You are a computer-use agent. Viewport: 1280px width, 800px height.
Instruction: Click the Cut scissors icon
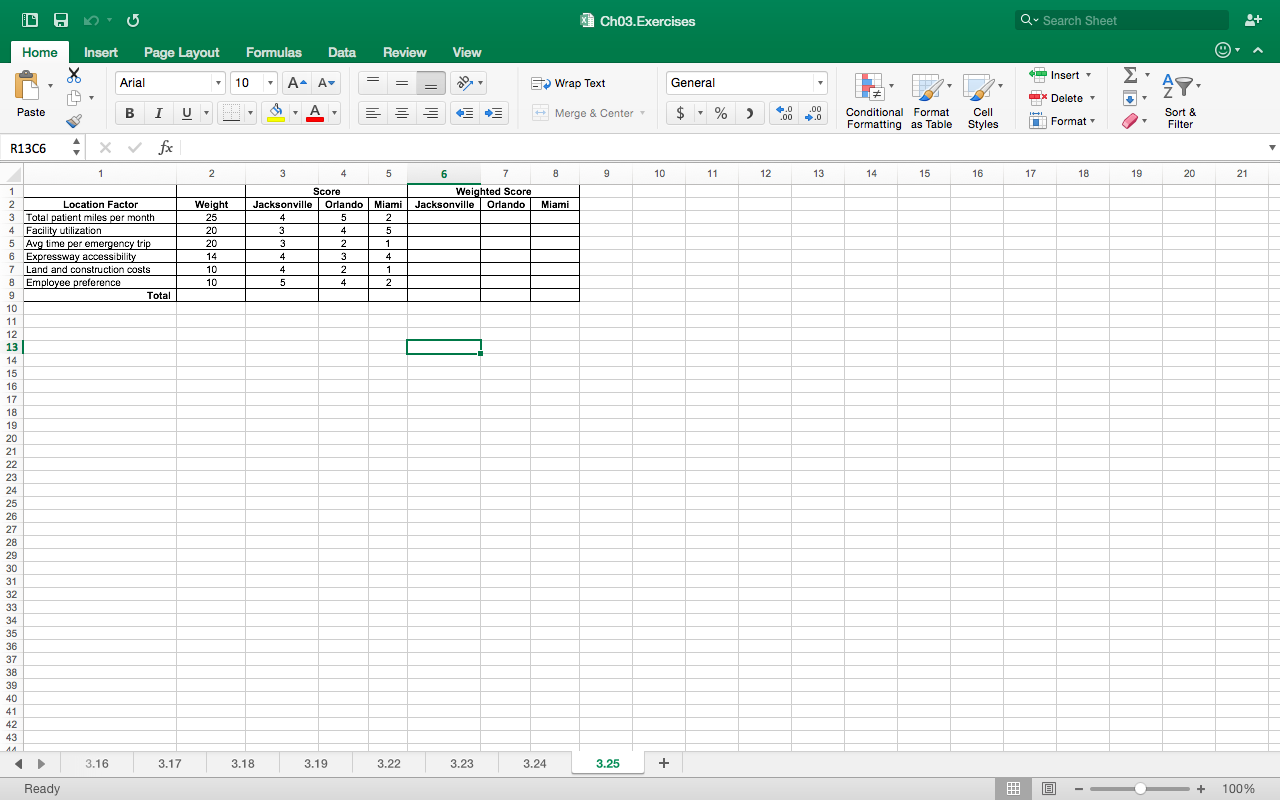(x=74, y=75)
